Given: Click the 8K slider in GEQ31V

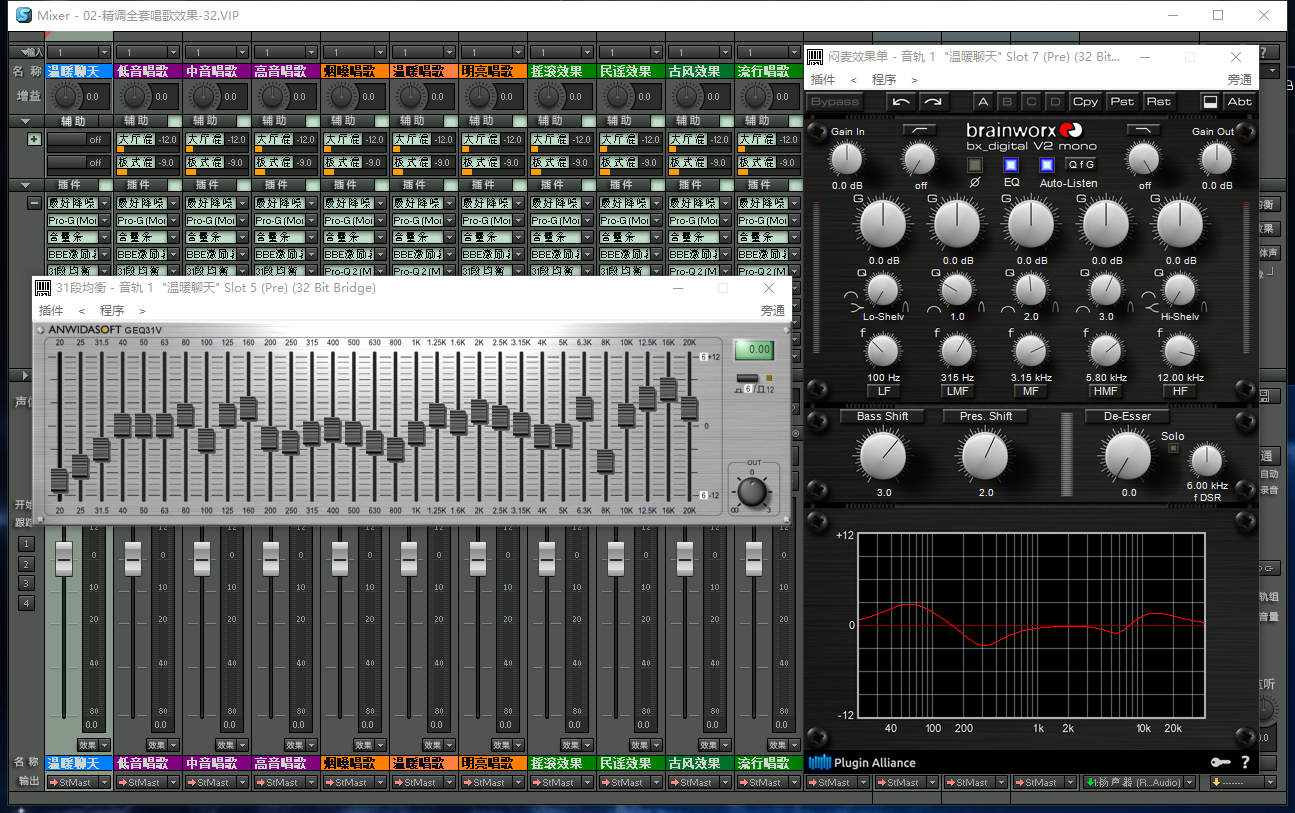Looking at the screenshot, I should pyautogui.click(x=605, y=460).
